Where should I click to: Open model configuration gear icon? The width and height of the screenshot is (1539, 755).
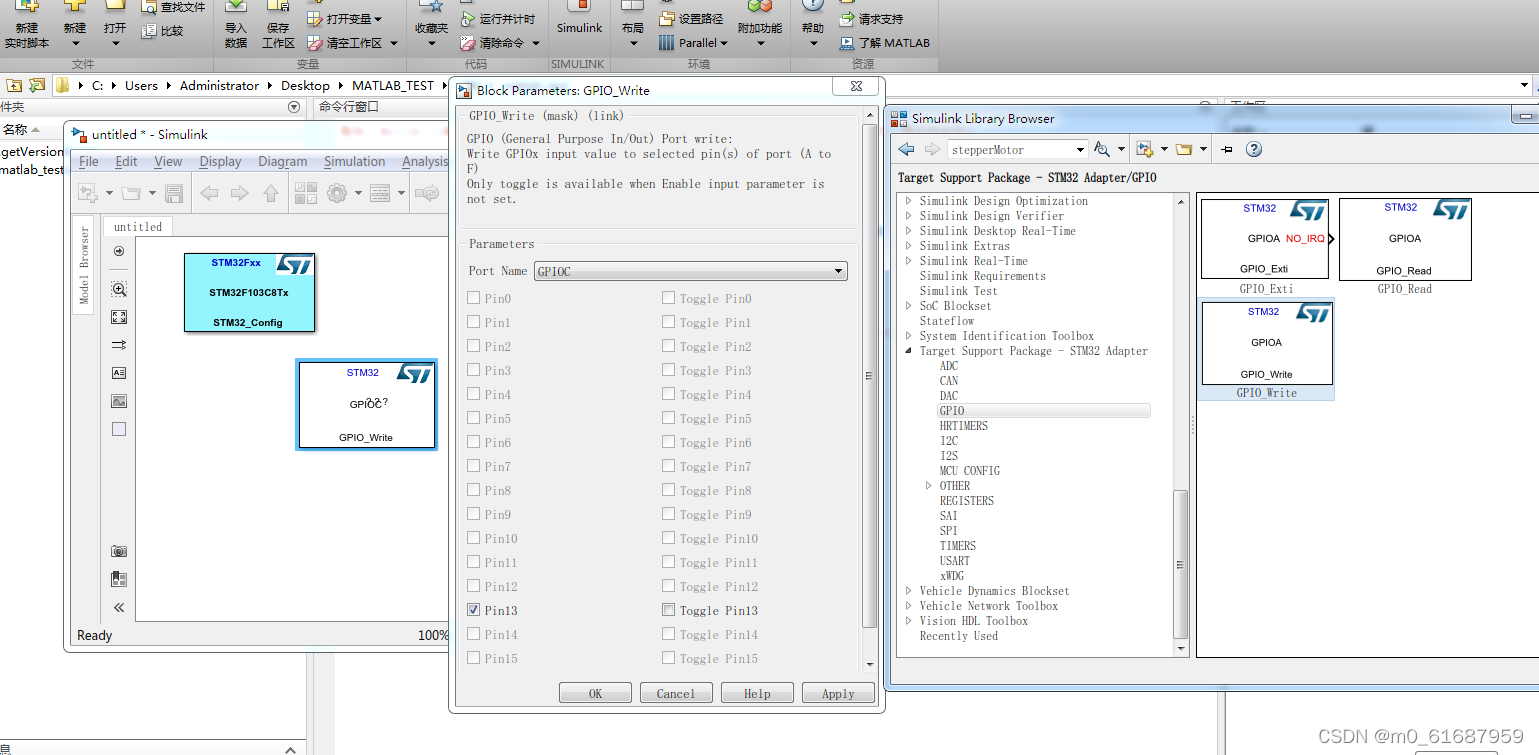click(337, 193)
